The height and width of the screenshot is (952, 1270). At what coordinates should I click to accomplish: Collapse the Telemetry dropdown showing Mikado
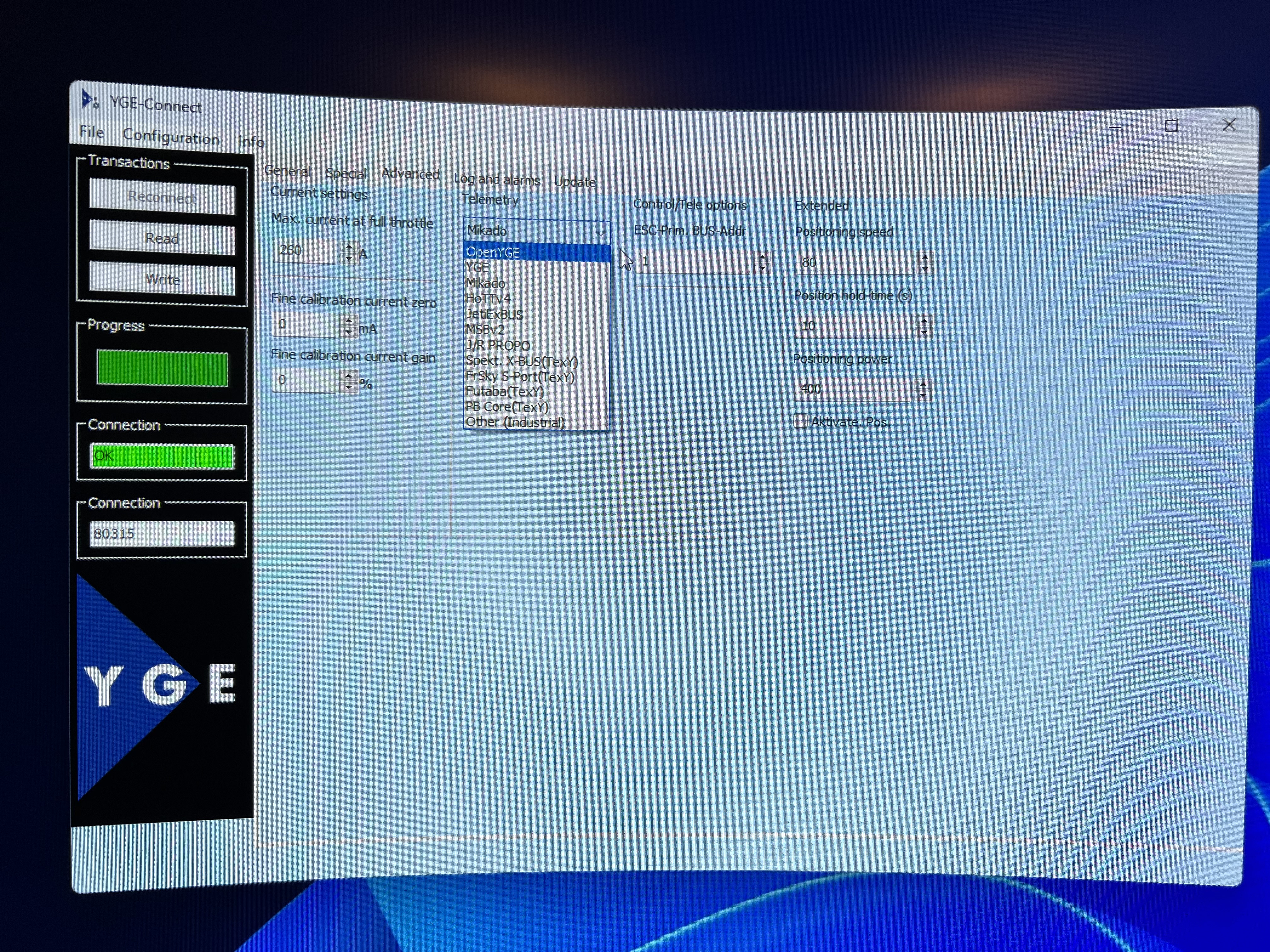tap(600, 232)
